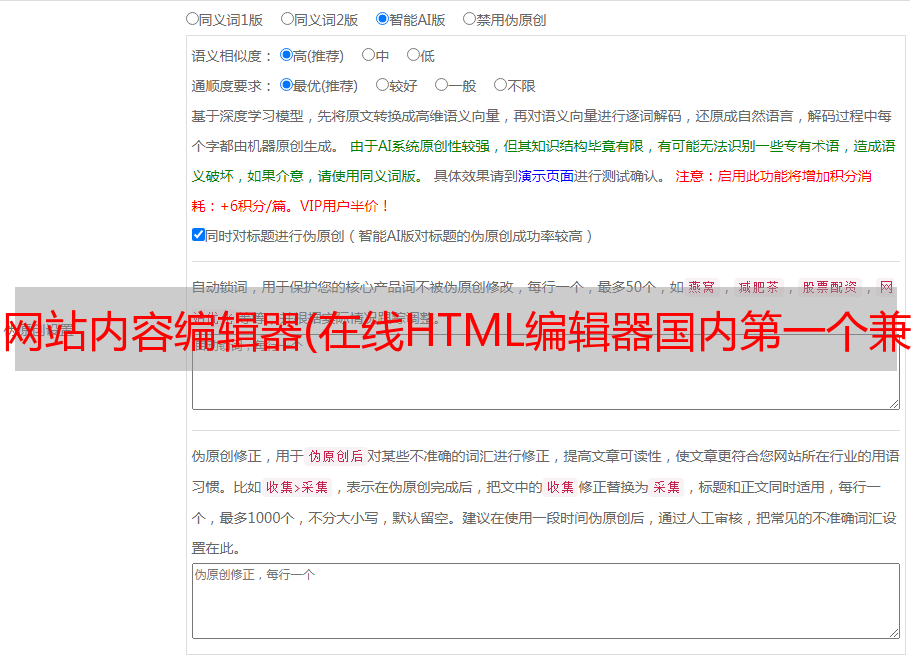Image resolution: width=911 pixels, height=658 pixels.
Task: Set 语义相似度 to 低
Action: [413, 55]
